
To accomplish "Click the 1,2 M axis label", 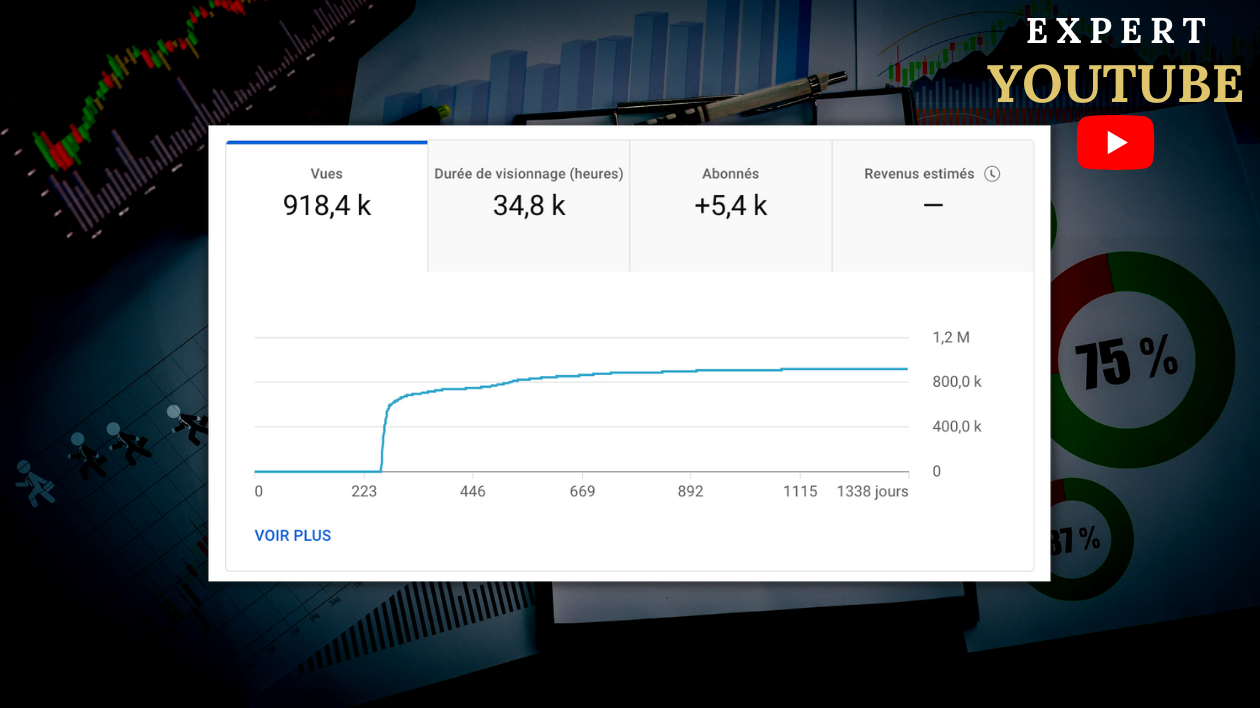I will point(951,338).
